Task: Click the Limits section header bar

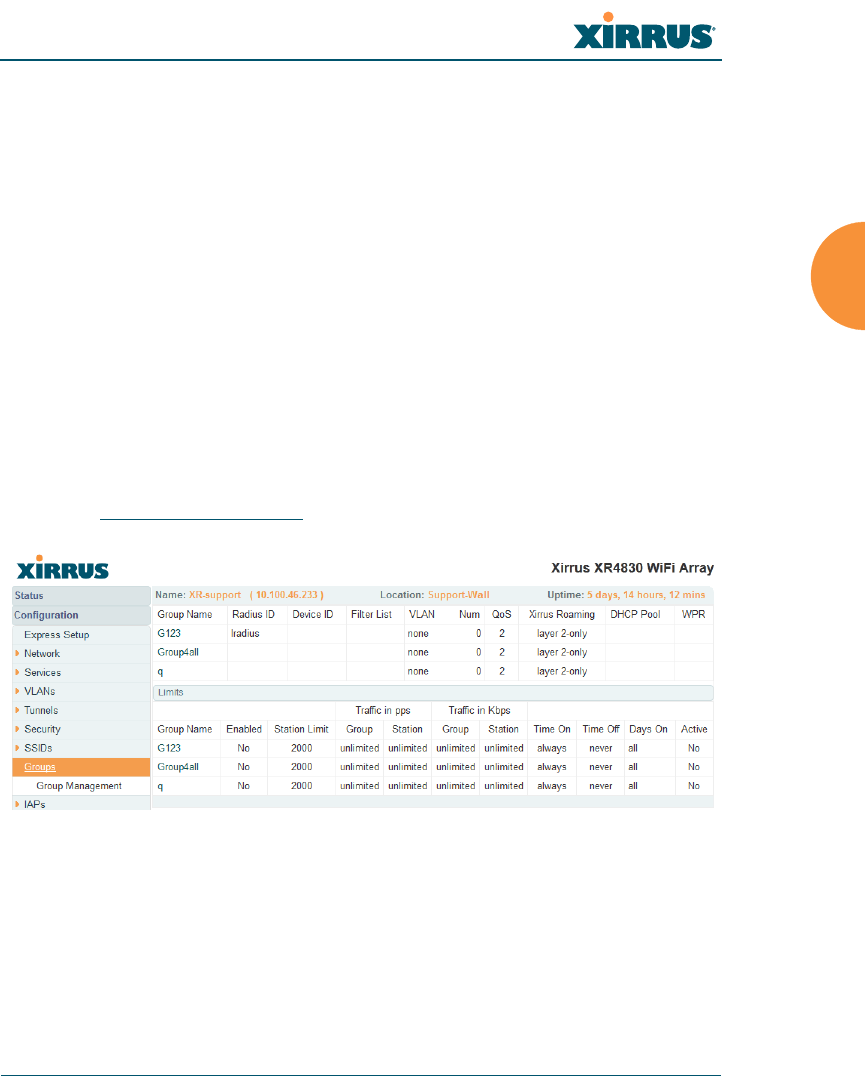Action: point(433,692)
